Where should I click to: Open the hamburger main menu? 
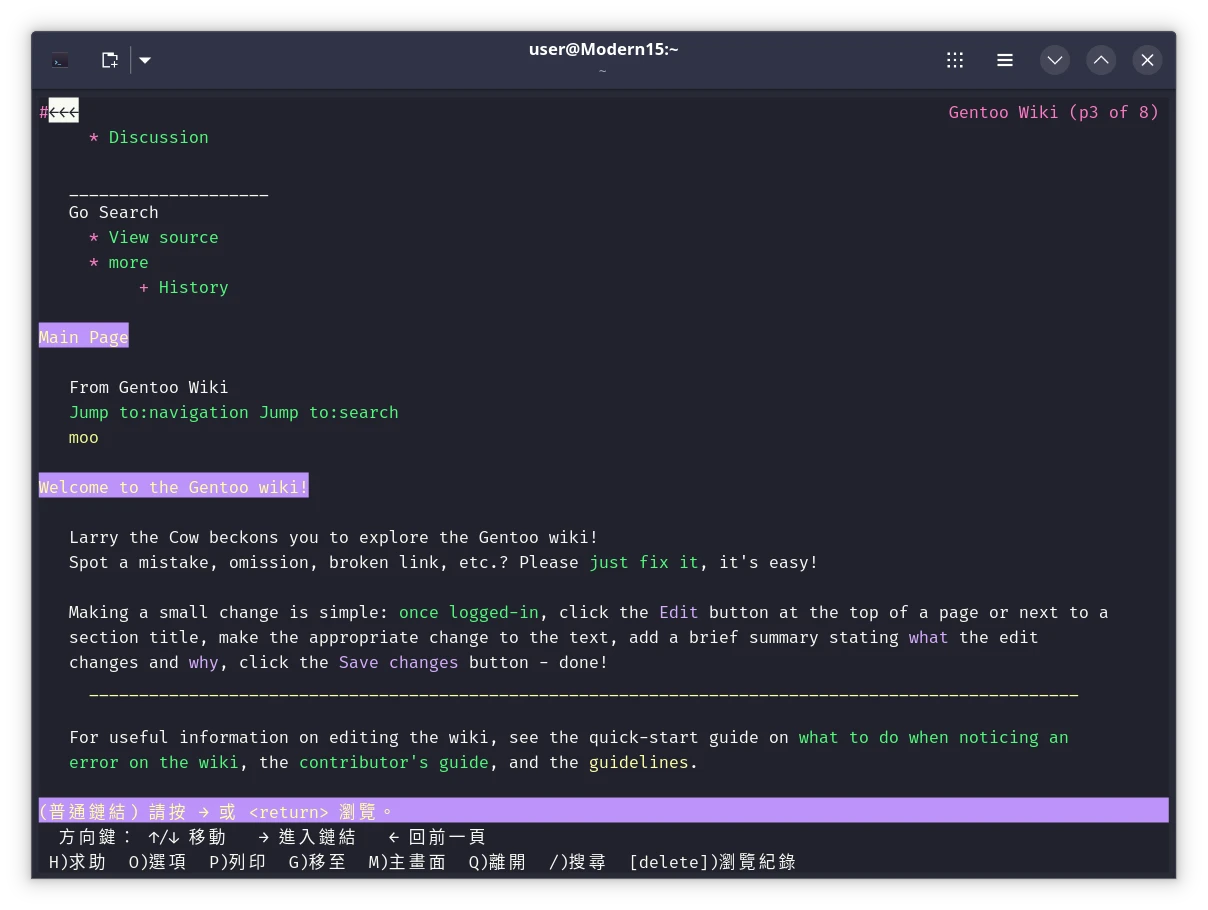pos(1004,60)
